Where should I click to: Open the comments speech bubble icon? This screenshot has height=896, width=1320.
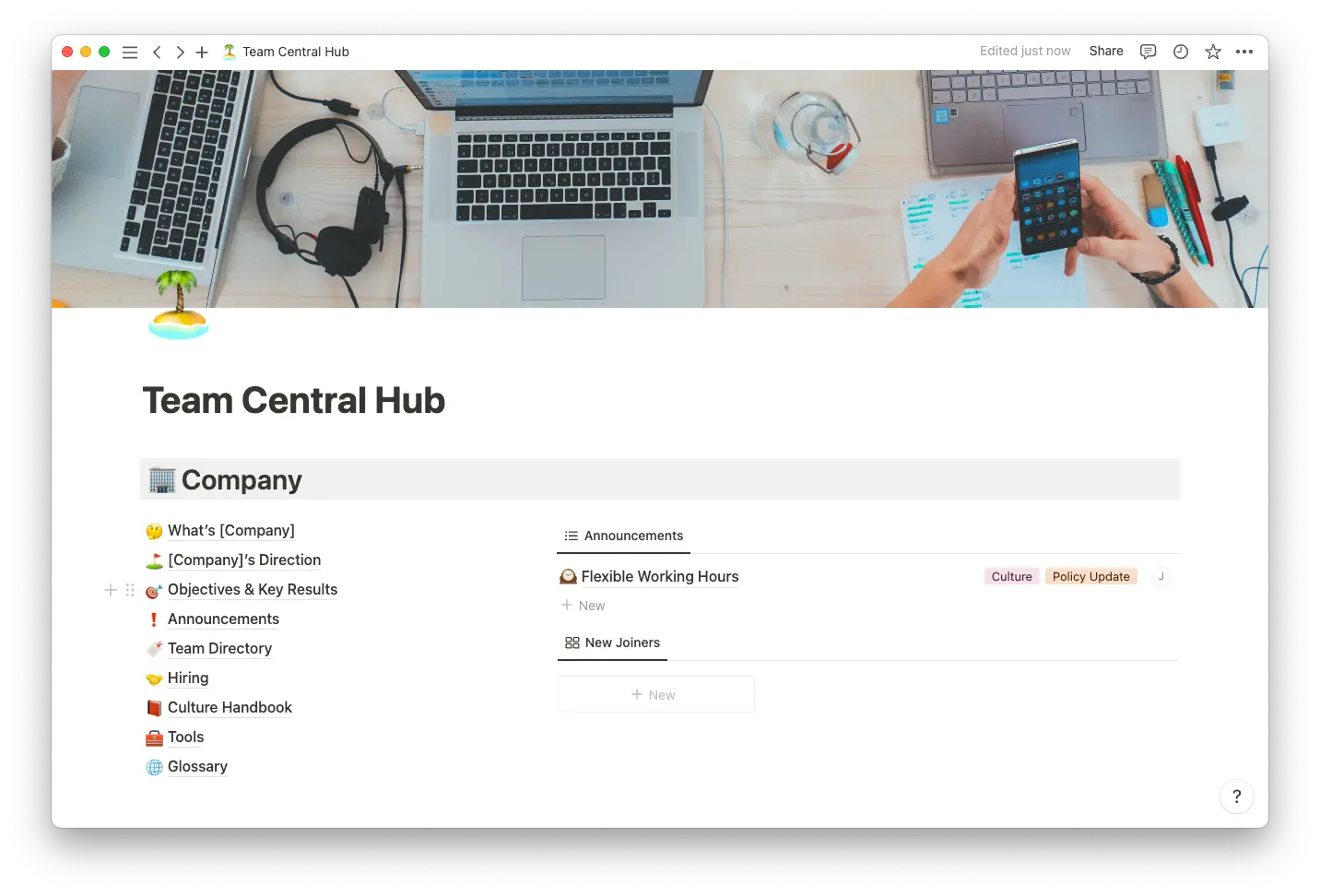(x=1148, y=52)
